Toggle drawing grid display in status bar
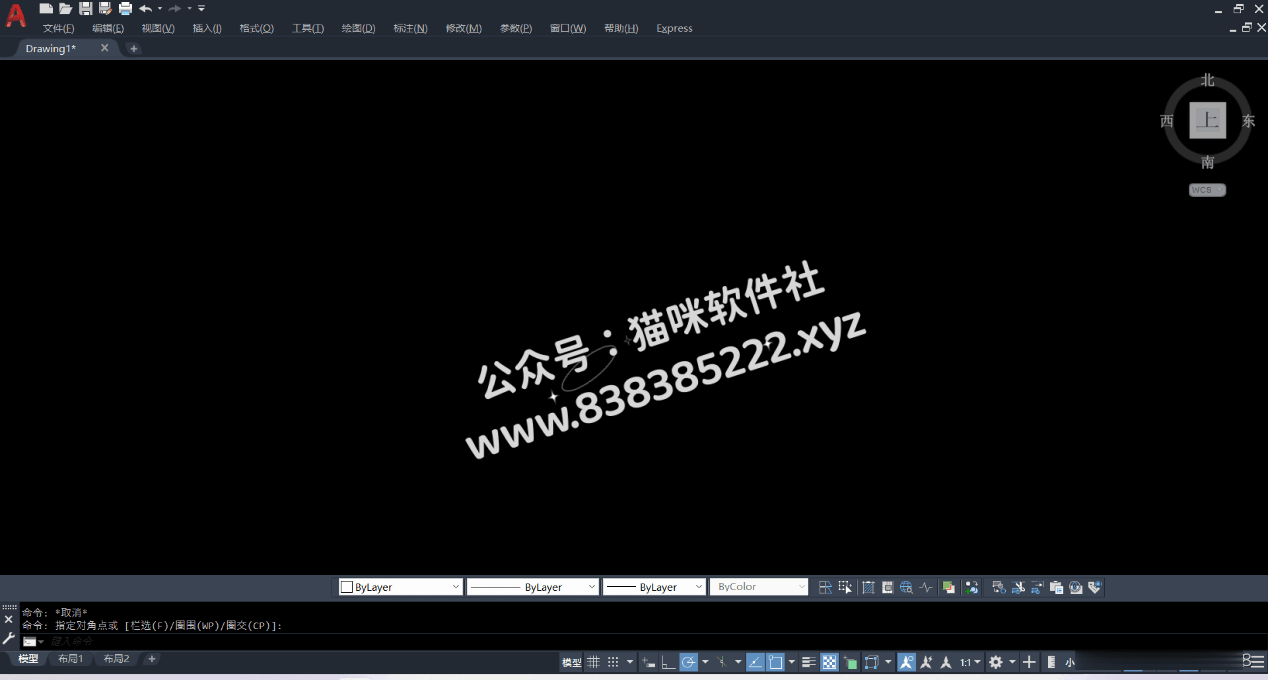Image resolution: width=1268 pixels, height=680 pixels. (x=593, y=662)
